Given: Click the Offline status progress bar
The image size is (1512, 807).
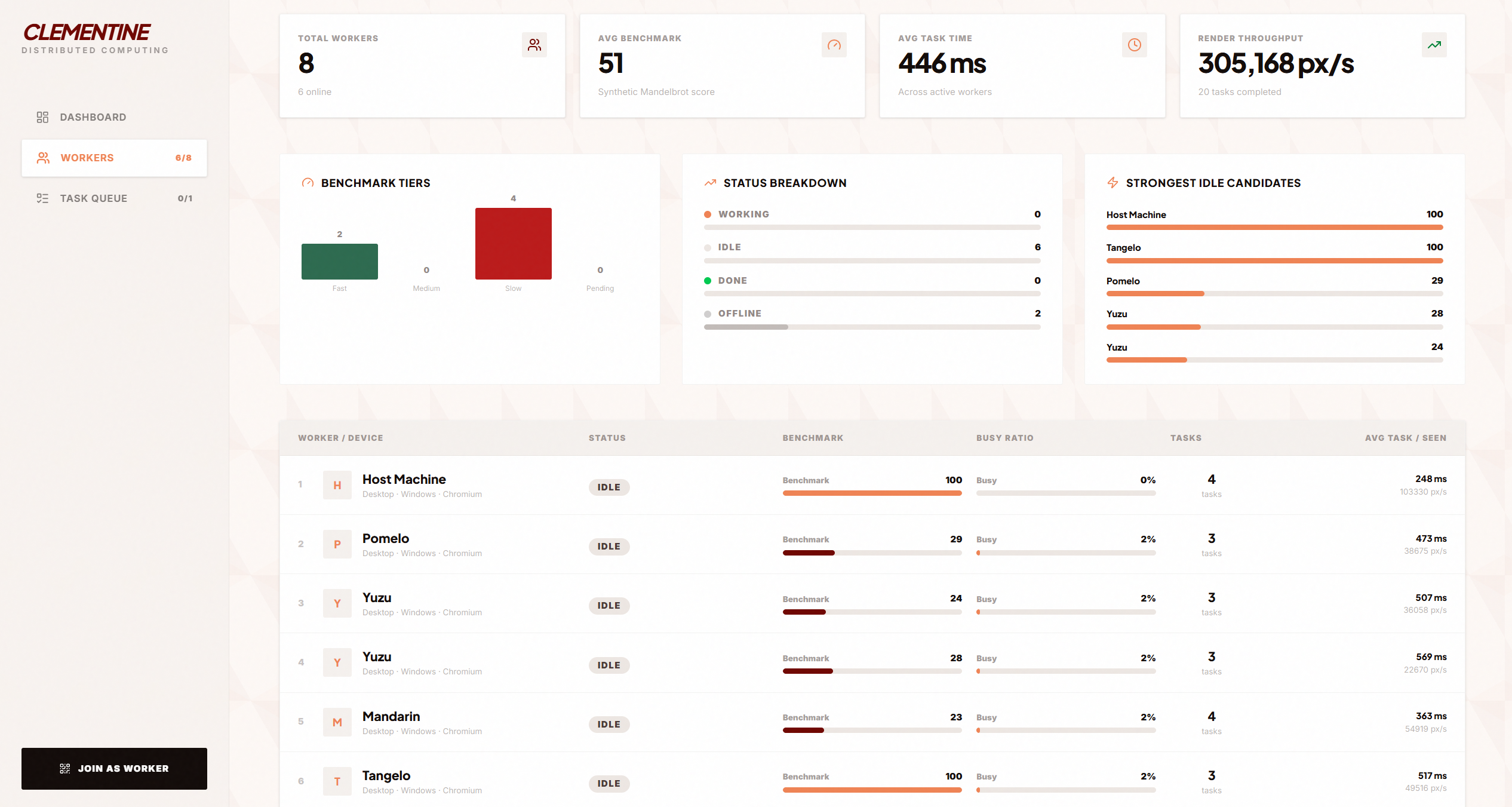Looking at the screenshot, I should tap(872, 327).
